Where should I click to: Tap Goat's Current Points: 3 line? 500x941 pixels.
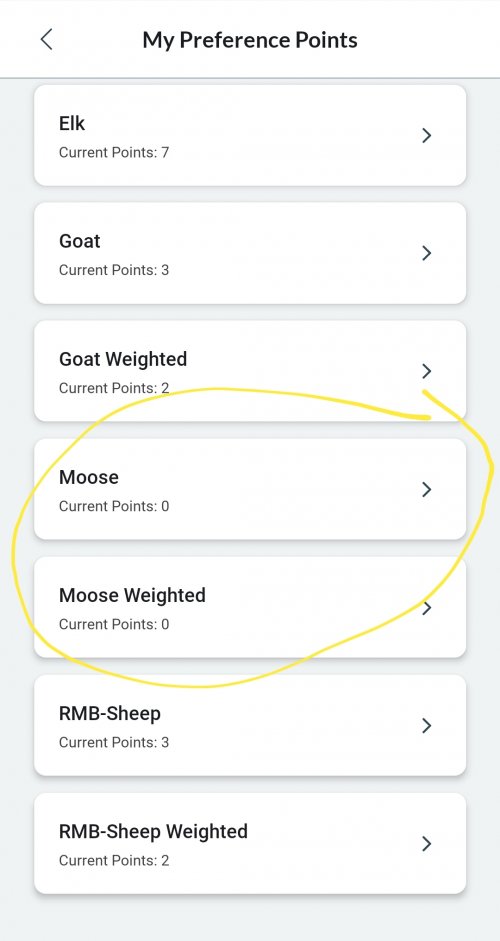coord(114,270)
